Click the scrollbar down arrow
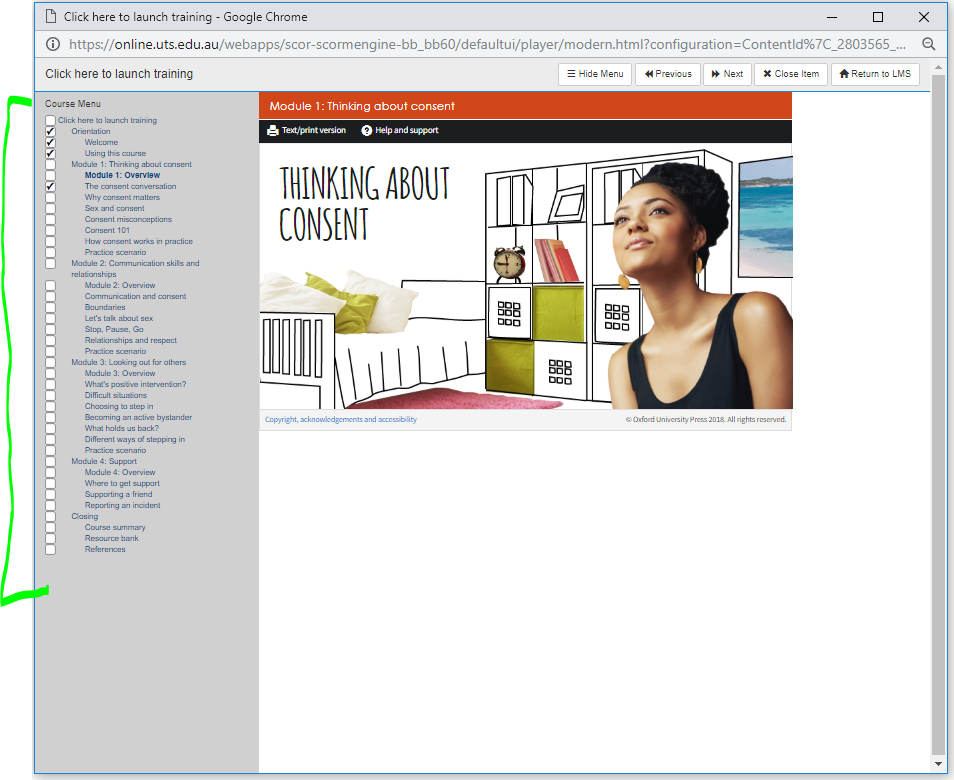Screen dimensions: 954x780 [x=938, y=764]
